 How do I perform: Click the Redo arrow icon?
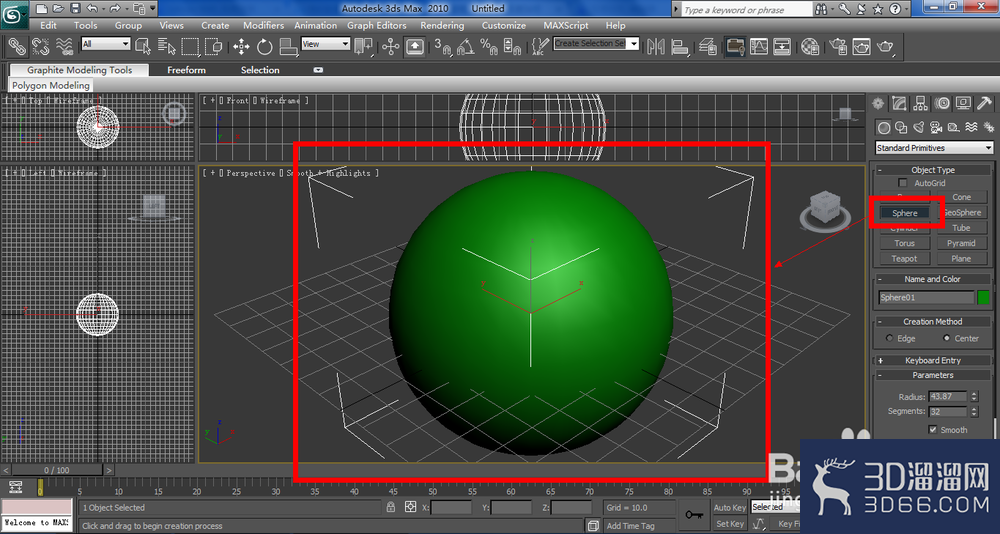click(115, 9)
